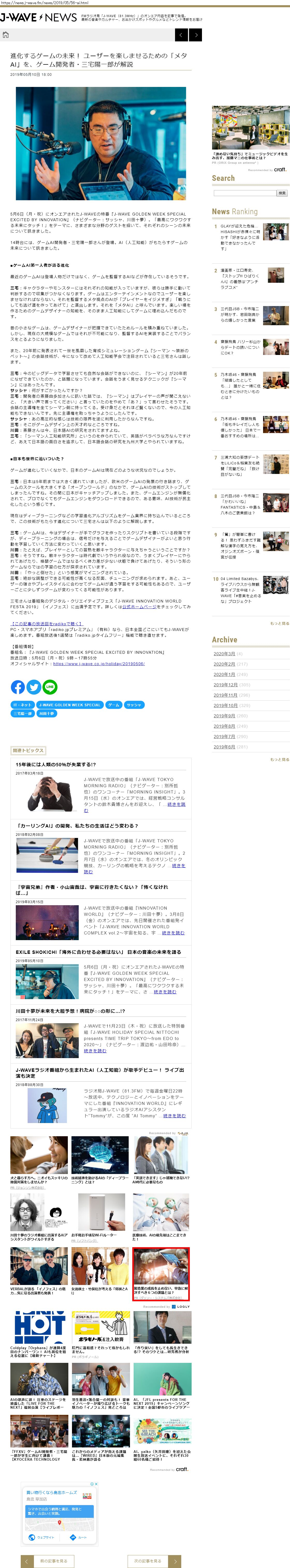This screenshot has height=1568, width=290.
Task: Select the IT・ネット tag
Action: [x=22, y=705]
